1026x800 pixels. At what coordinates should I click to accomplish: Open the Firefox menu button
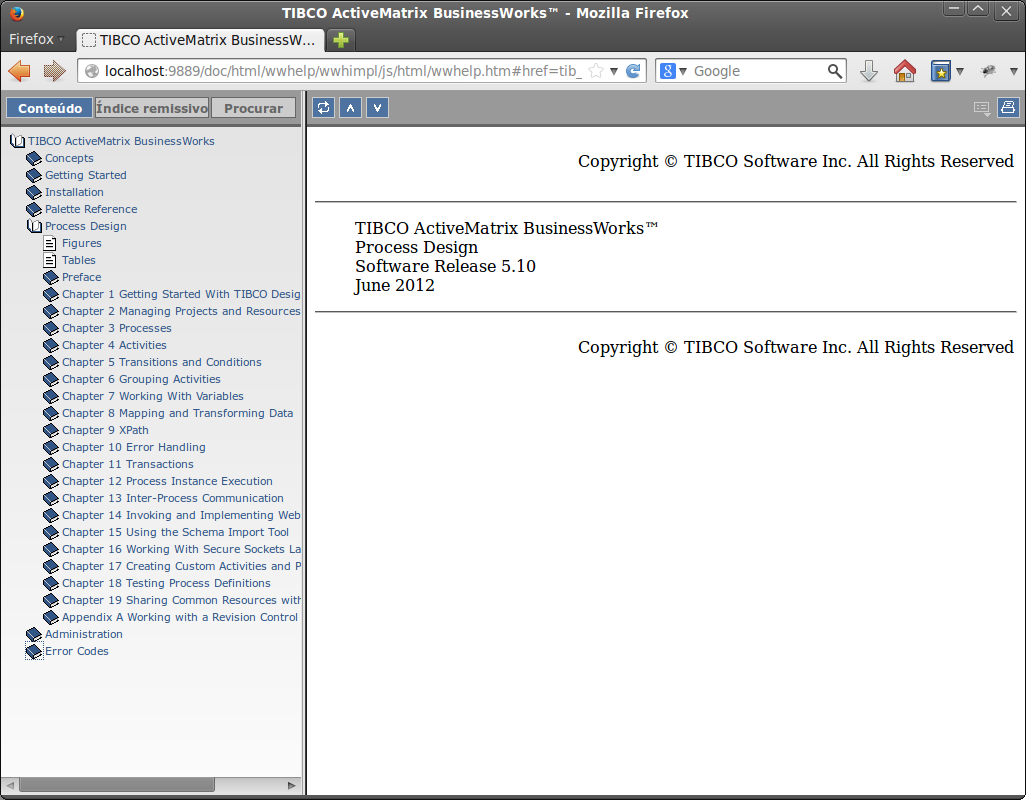point(36,38)
